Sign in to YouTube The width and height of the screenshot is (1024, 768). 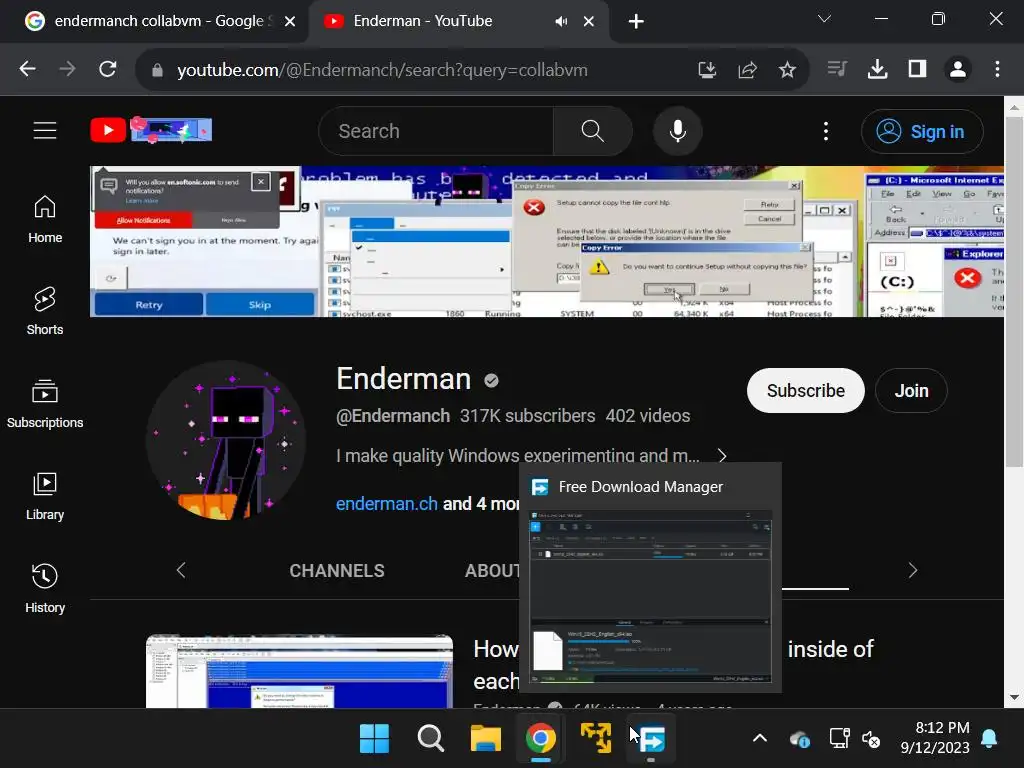pos(922,132)
